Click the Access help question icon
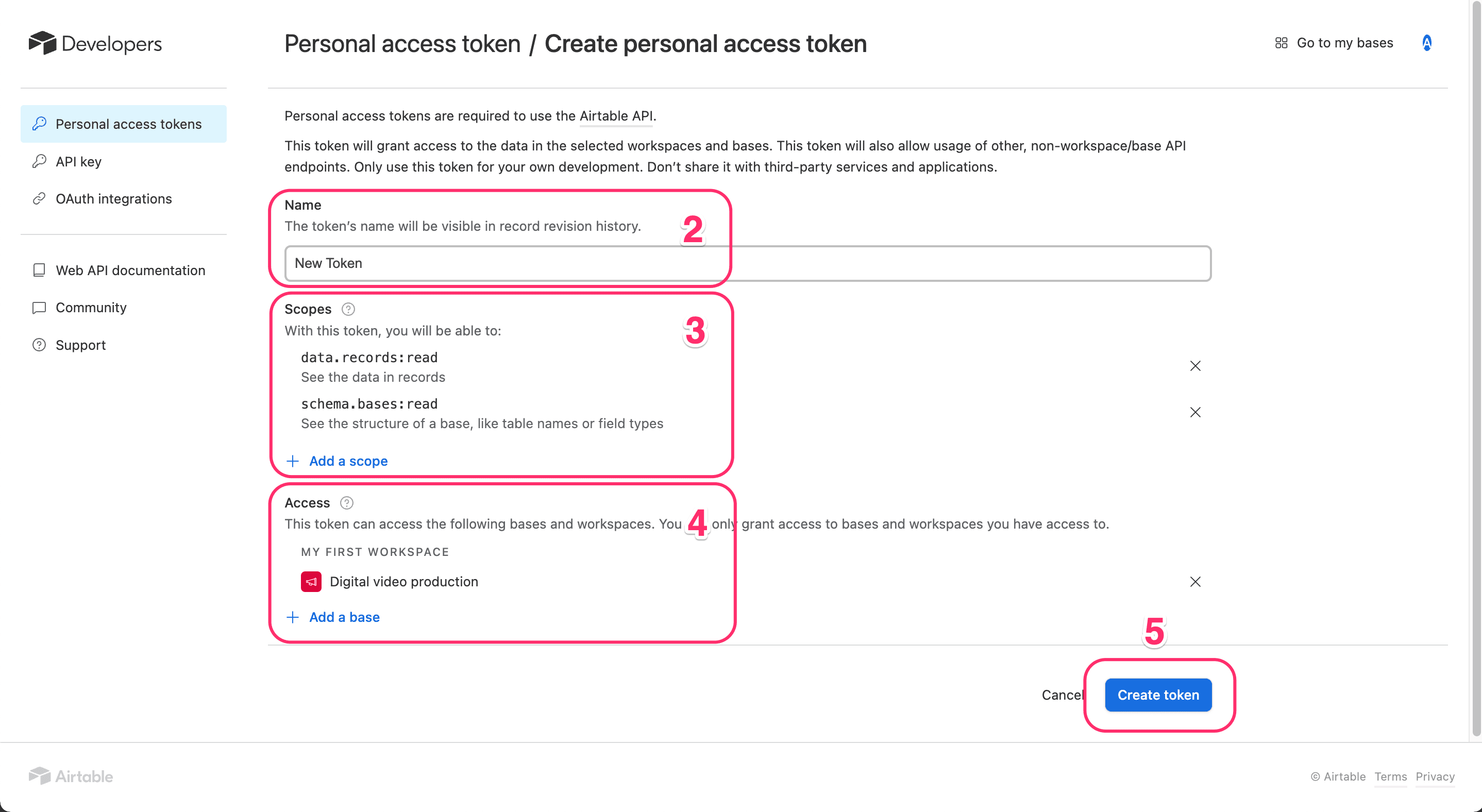 (x=346, y=503)
